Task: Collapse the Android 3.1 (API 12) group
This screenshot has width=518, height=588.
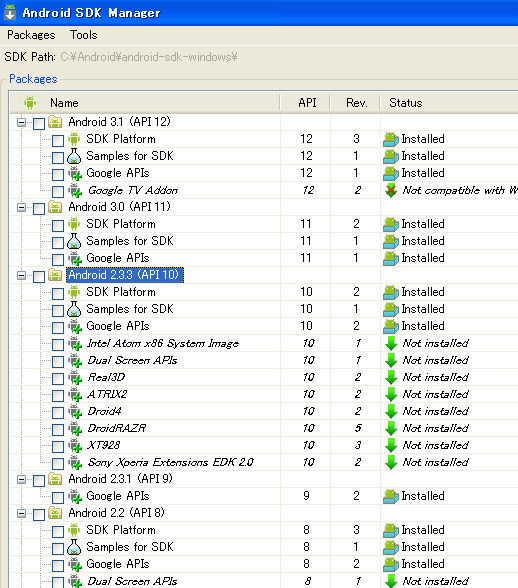Action: pyautogui.click(x=22, y=122)
